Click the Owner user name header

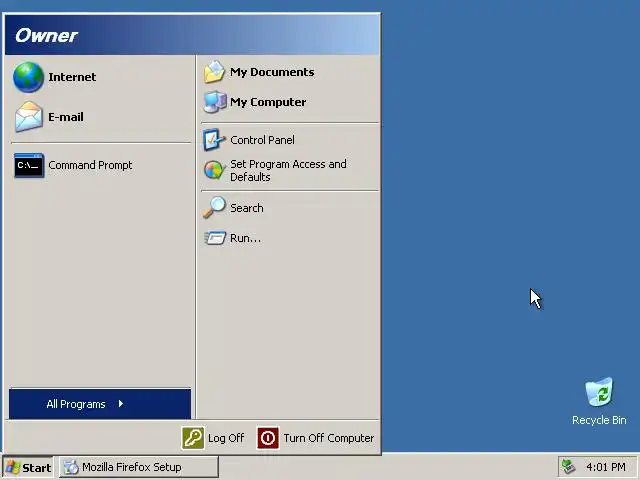pos(46,36)
